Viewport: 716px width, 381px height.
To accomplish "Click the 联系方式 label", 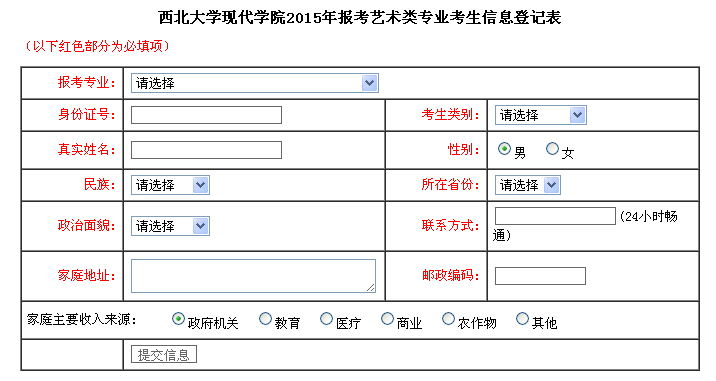I will 450,226.
